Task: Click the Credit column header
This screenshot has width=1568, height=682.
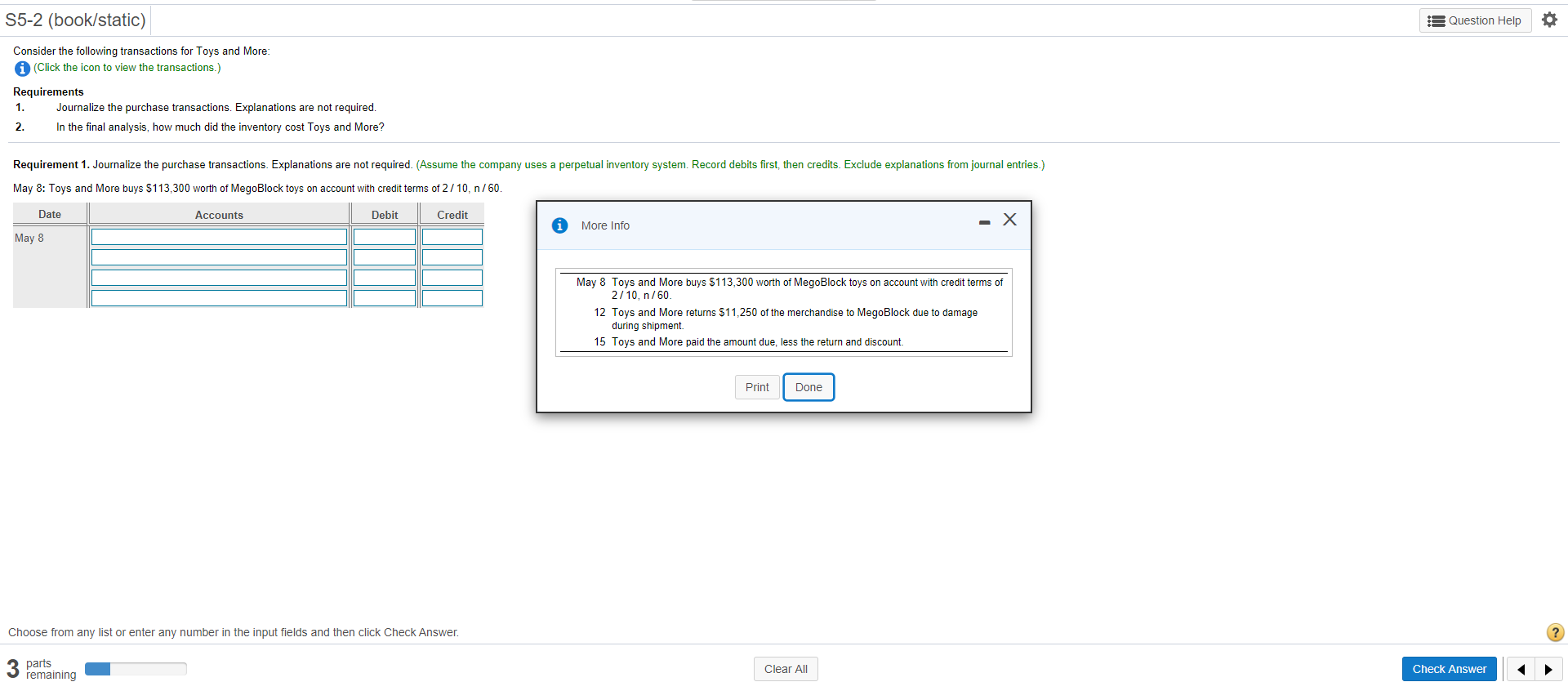Action: [x=452, y=215]
